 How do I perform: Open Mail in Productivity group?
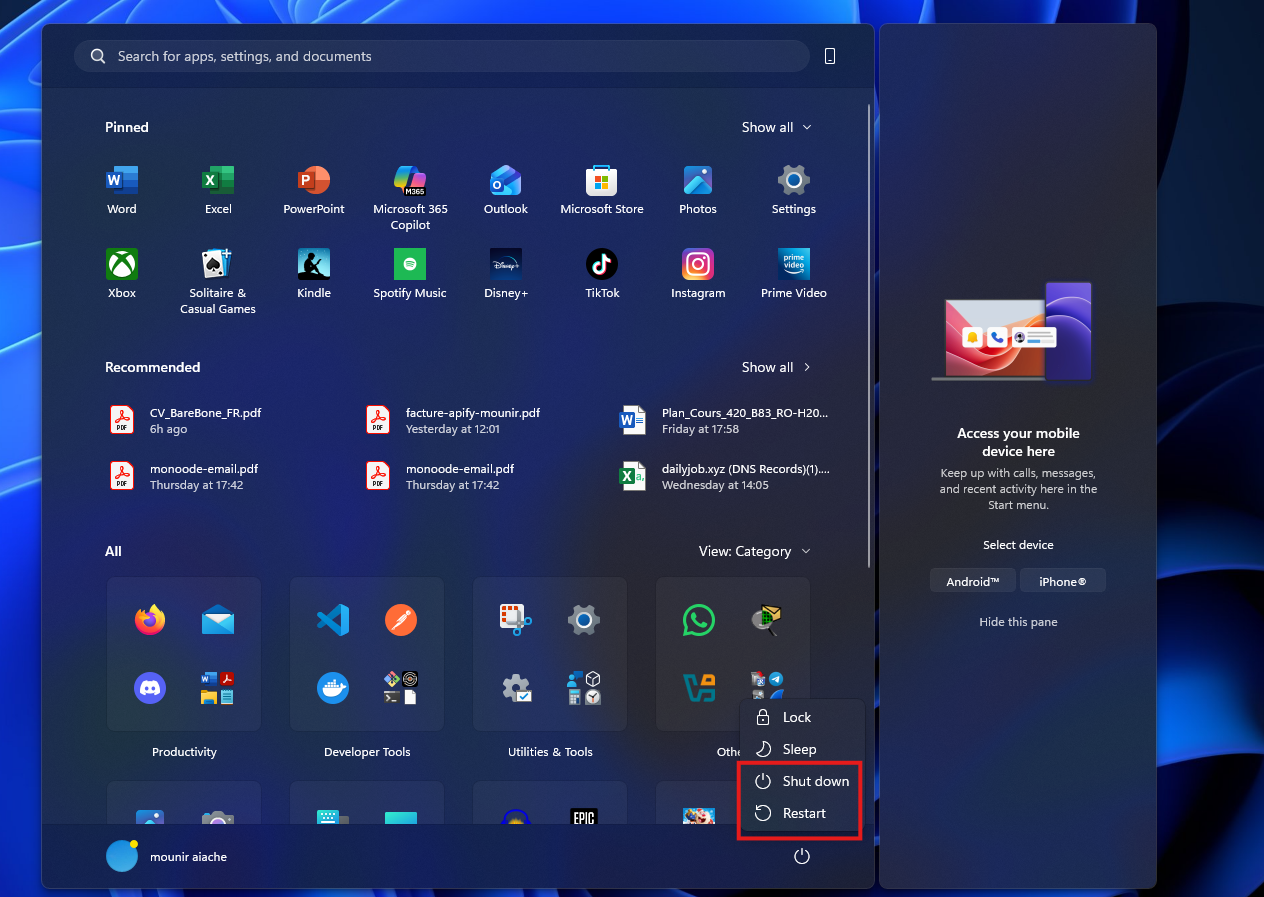[x=218, y=620]
